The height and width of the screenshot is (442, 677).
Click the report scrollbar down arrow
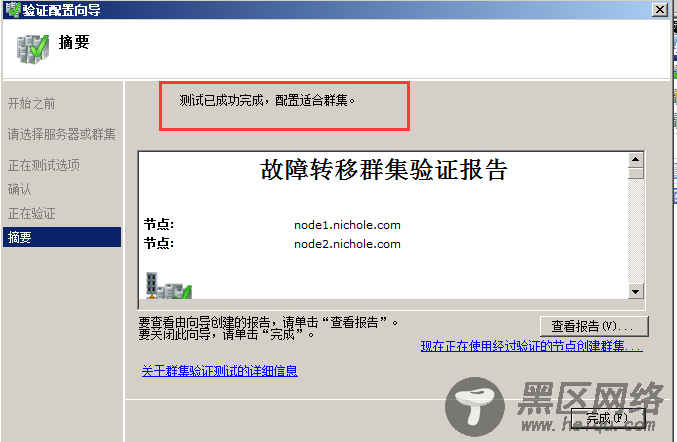tap(636, 291)
